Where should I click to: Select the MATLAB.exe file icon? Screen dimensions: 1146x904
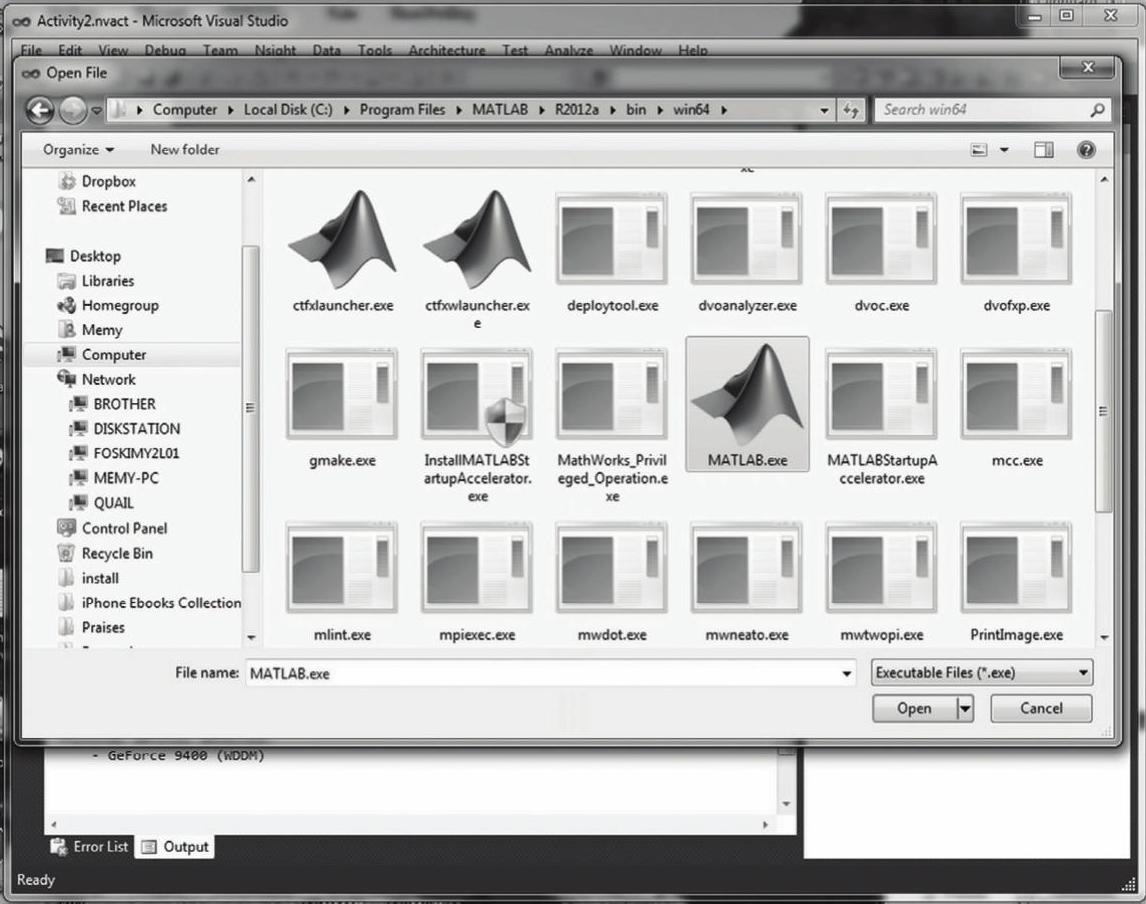click(x=747, y=395)
